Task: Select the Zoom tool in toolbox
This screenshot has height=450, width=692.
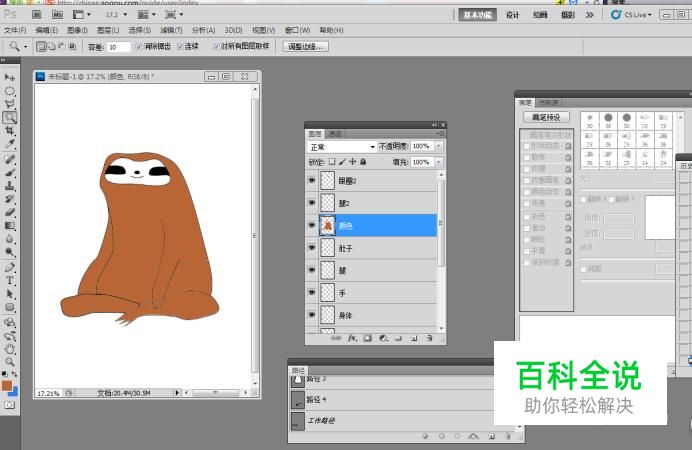Action: click(x=10, y=362)
